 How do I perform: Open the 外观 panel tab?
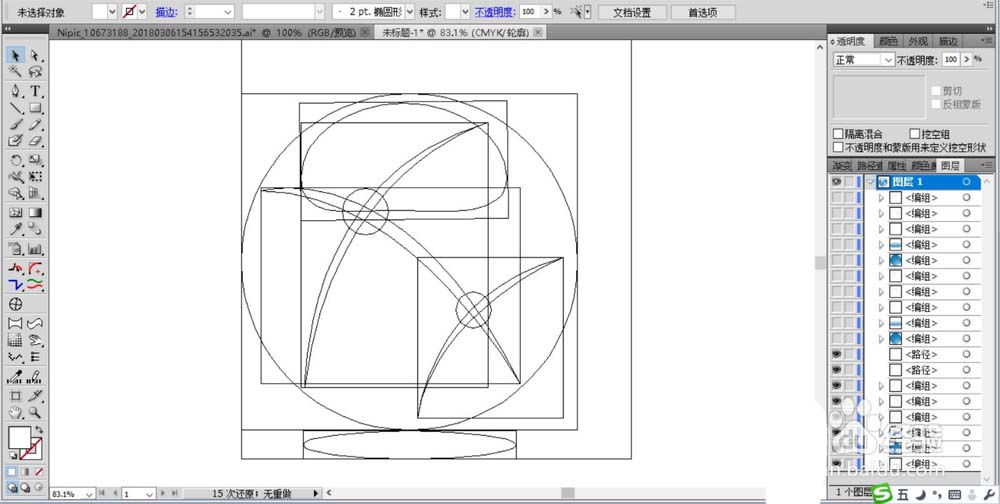tap(917, 41)
